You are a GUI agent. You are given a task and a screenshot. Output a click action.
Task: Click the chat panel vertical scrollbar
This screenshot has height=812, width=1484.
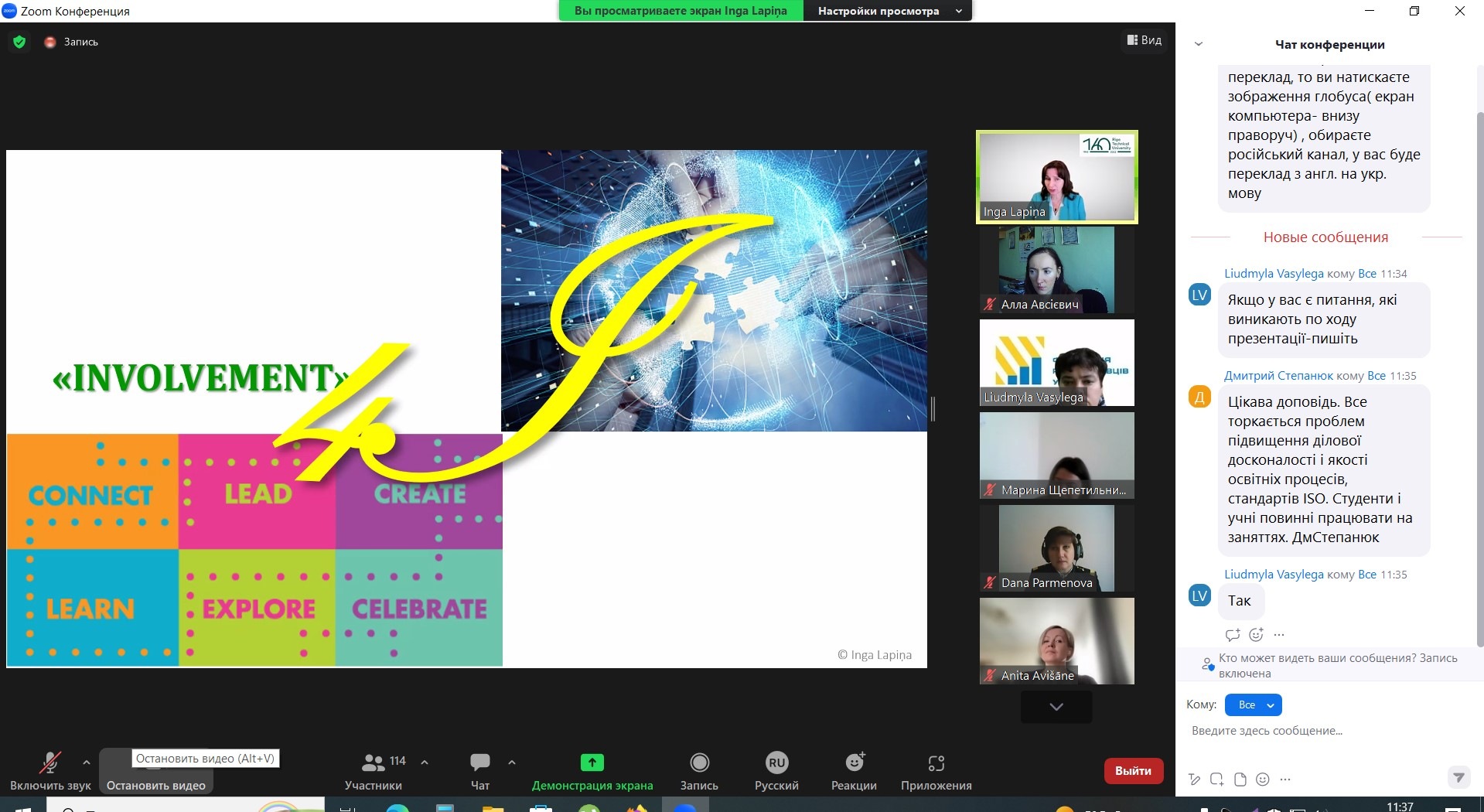pyautogui.click(x=1480, y=379)
